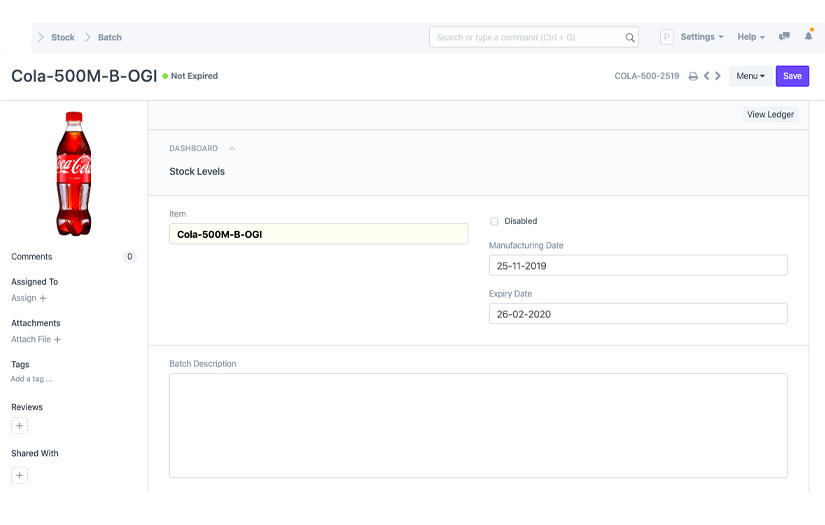Open the Settings dropdown
The image size is (825, 525).
702,37
